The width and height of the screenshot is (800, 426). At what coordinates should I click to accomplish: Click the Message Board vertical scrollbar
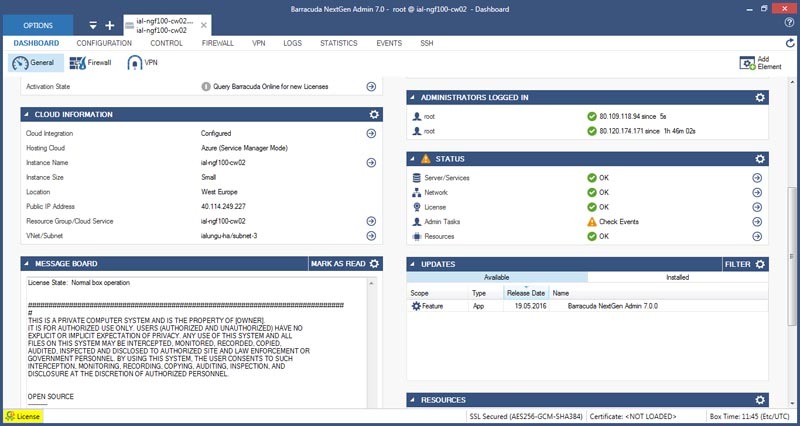coord(372,342)
